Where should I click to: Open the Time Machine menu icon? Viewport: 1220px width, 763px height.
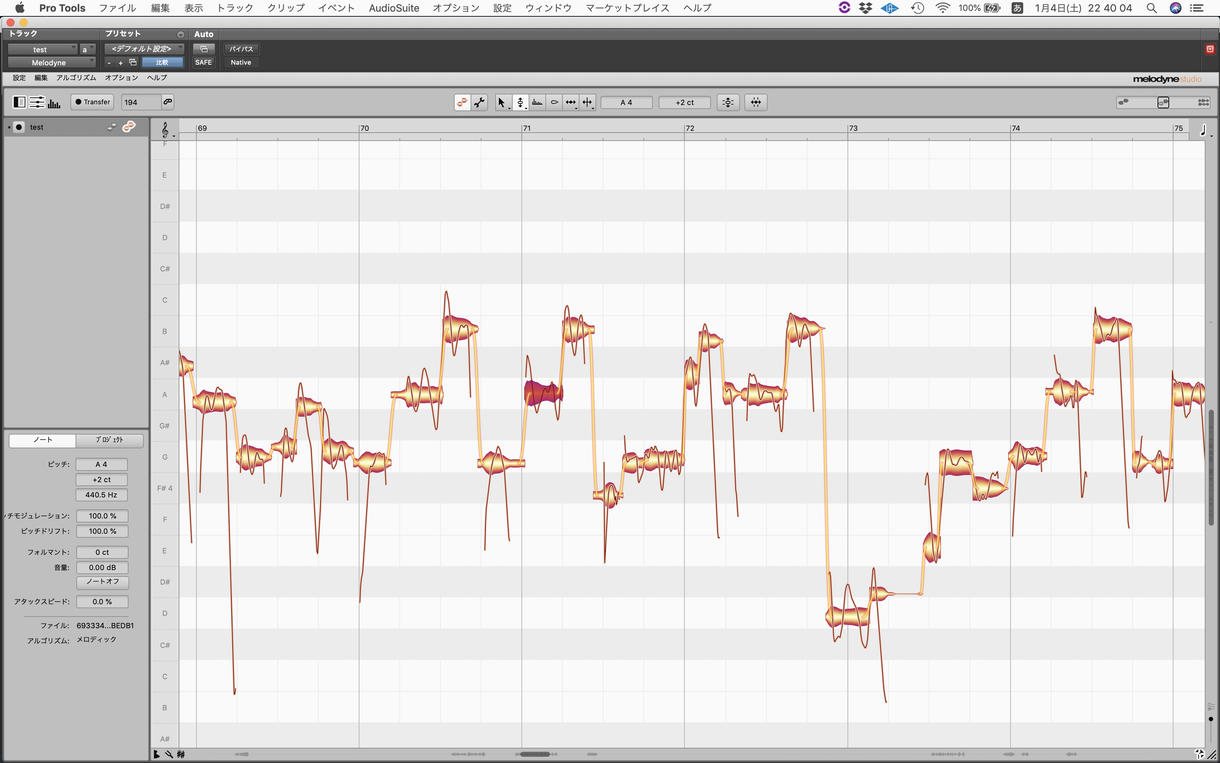[918, 8]
